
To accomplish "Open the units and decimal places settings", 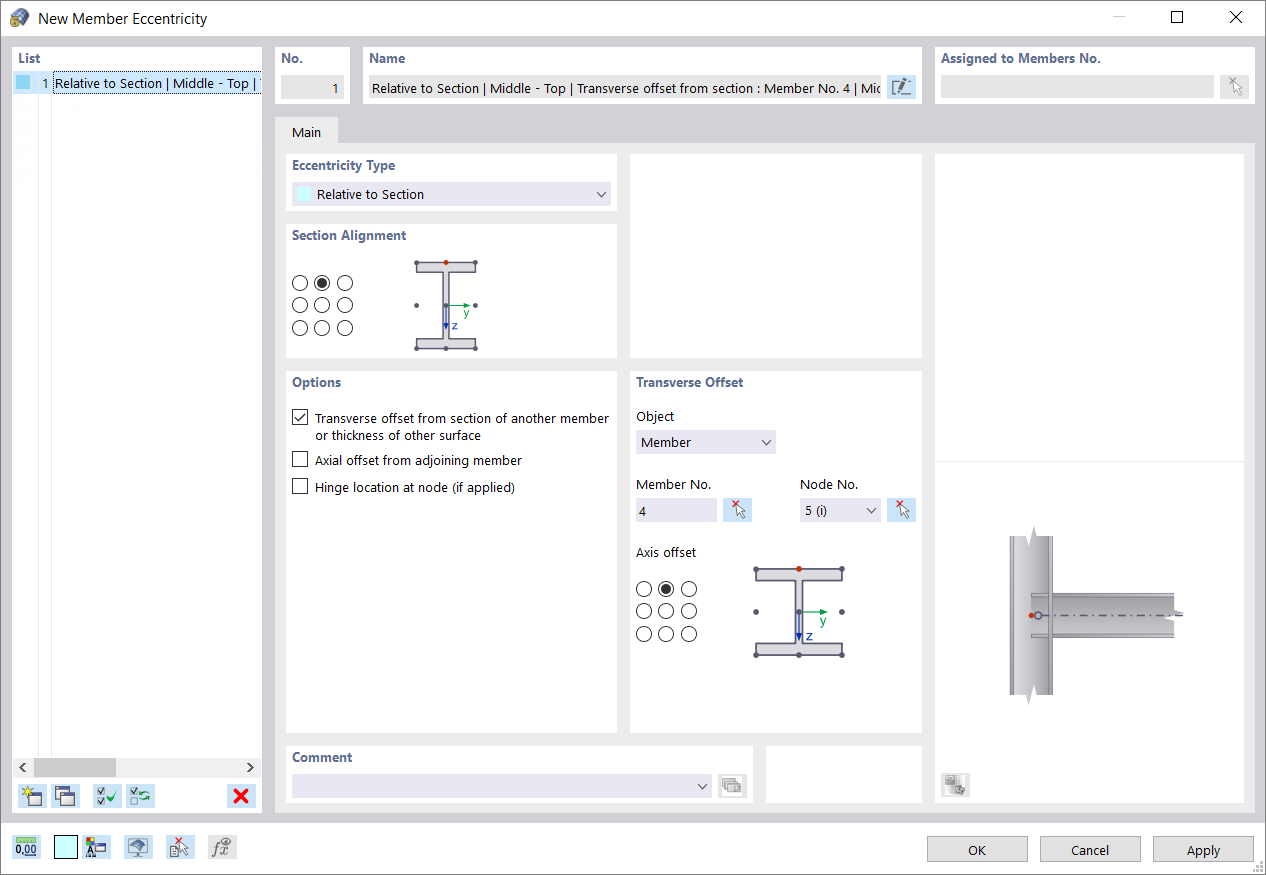I will 26,847.
